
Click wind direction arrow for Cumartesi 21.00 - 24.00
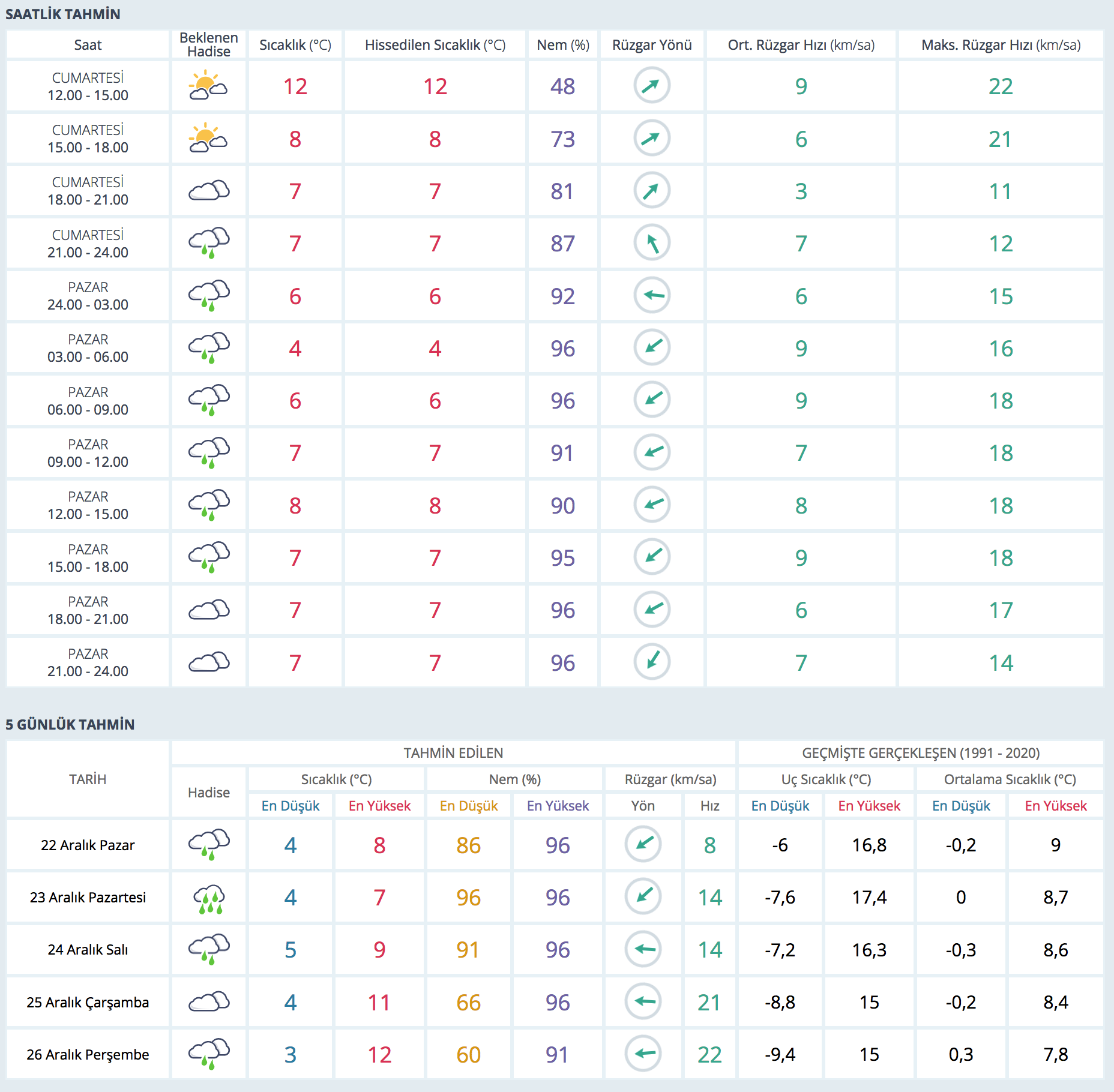pos(652,243)
